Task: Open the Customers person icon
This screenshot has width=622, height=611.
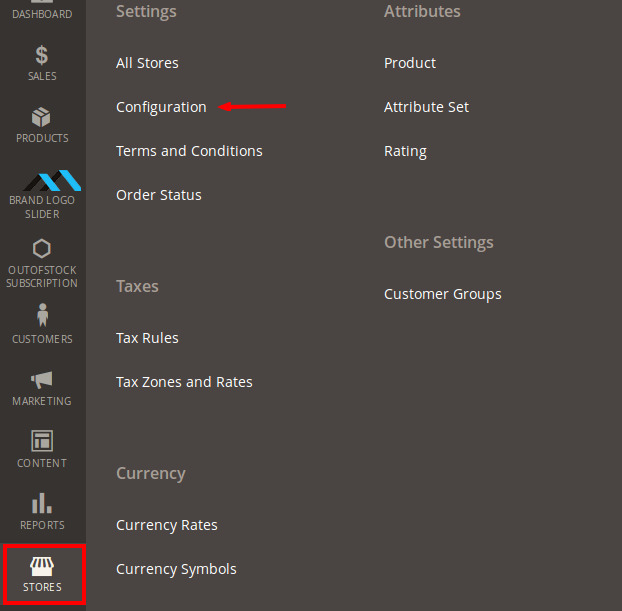Action: tap(42, 315)
